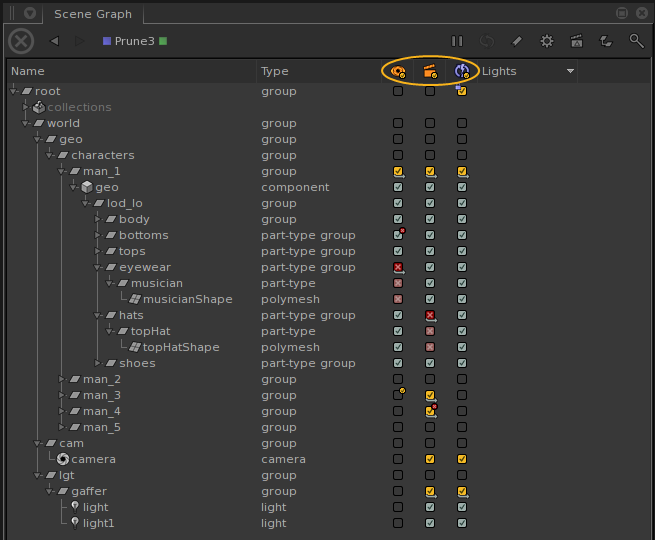Screen dimensions: 655x540
Task: Click the Prune3 node label
Action: pyautogui.click(x=134, y=41)
